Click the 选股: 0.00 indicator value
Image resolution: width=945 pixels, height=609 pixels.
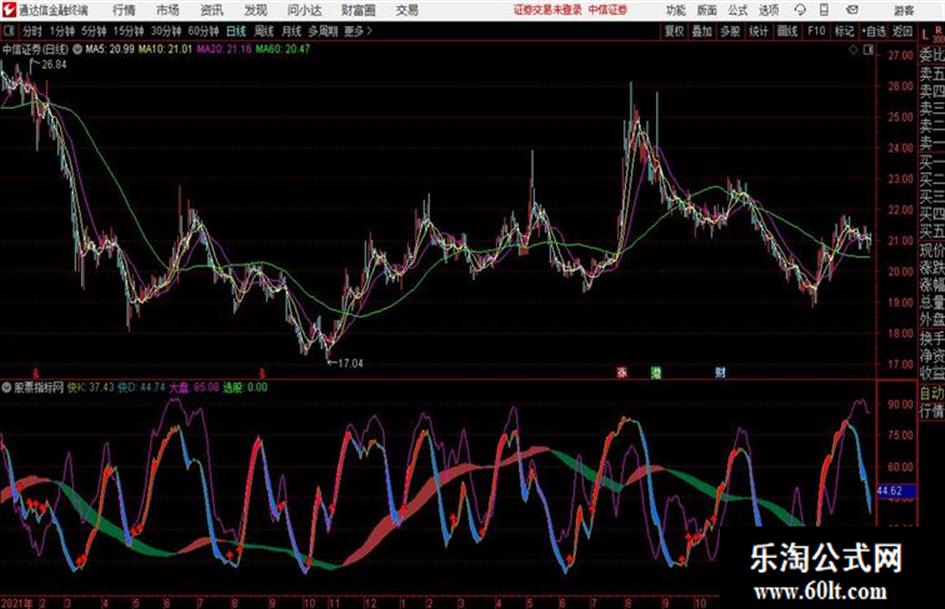click(245, 387)
